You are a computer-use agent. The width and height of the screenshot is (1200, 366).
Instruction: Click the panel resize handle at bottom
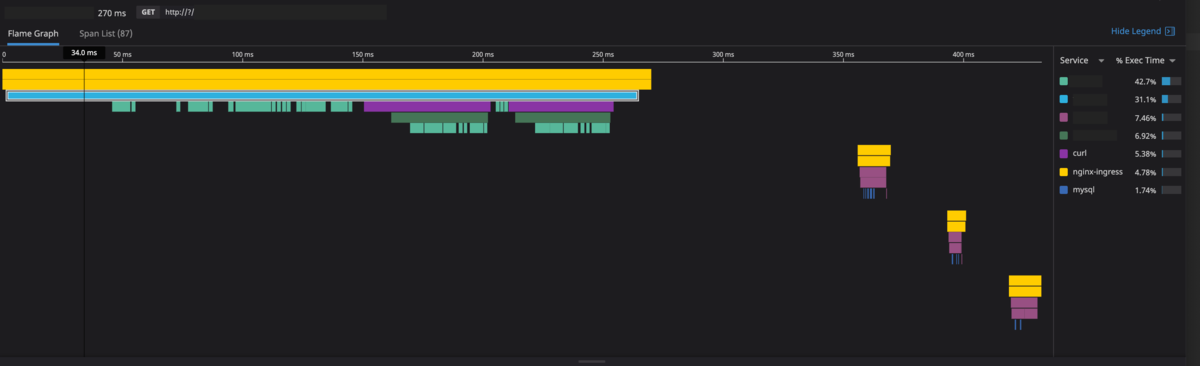(592, 361)
